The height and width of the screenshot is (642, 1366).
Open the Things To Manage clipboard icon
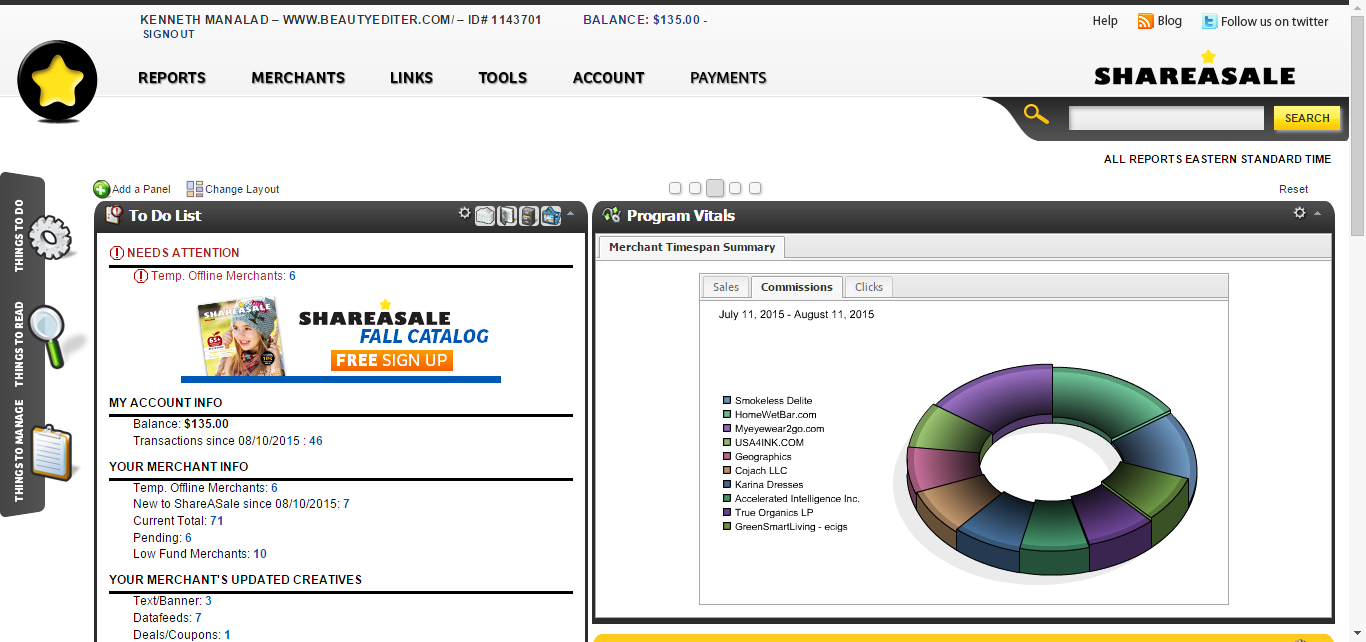[x=52, y=453]
